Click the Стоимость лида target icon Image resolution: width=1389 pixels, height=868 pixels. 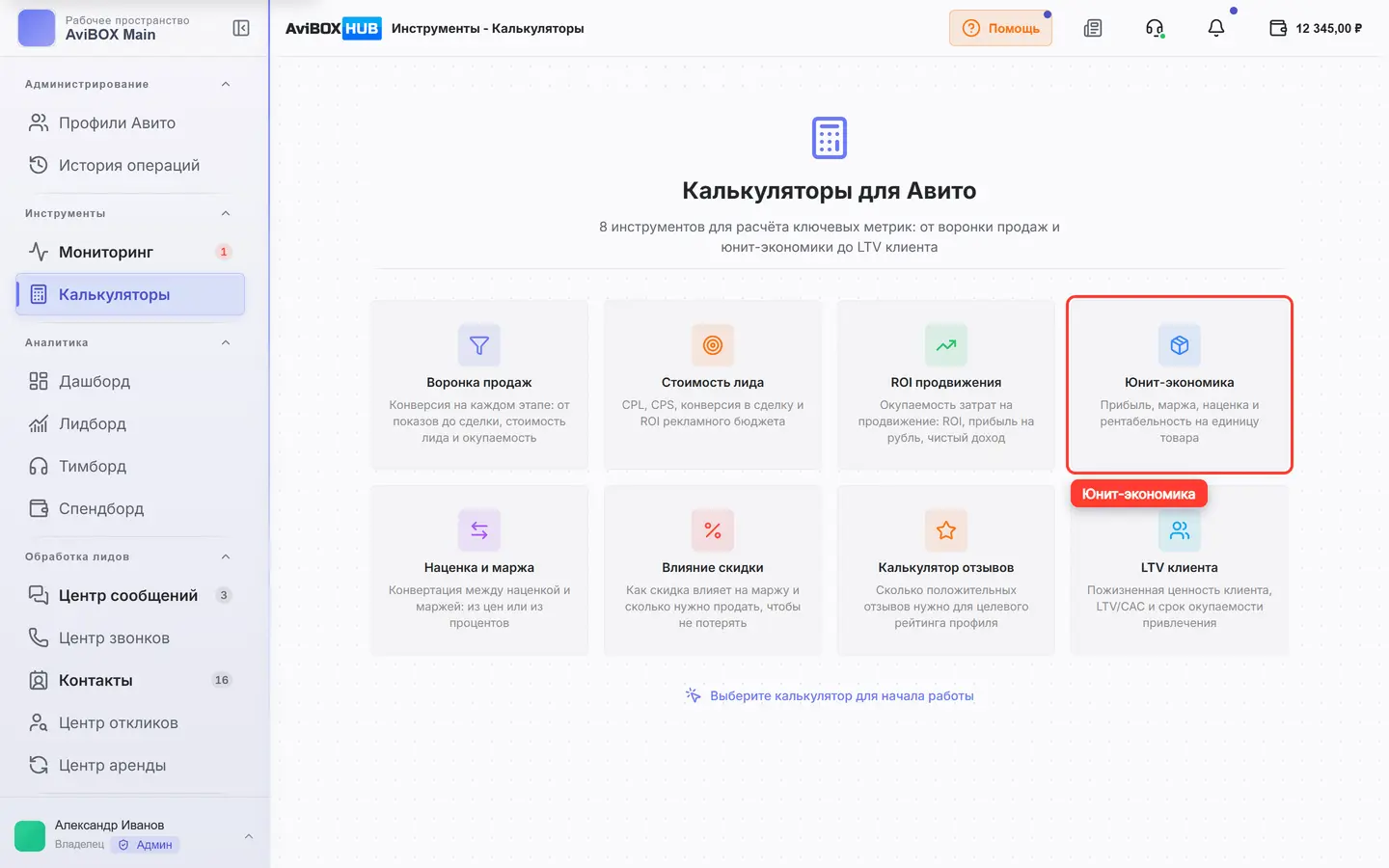click(713, 345)
